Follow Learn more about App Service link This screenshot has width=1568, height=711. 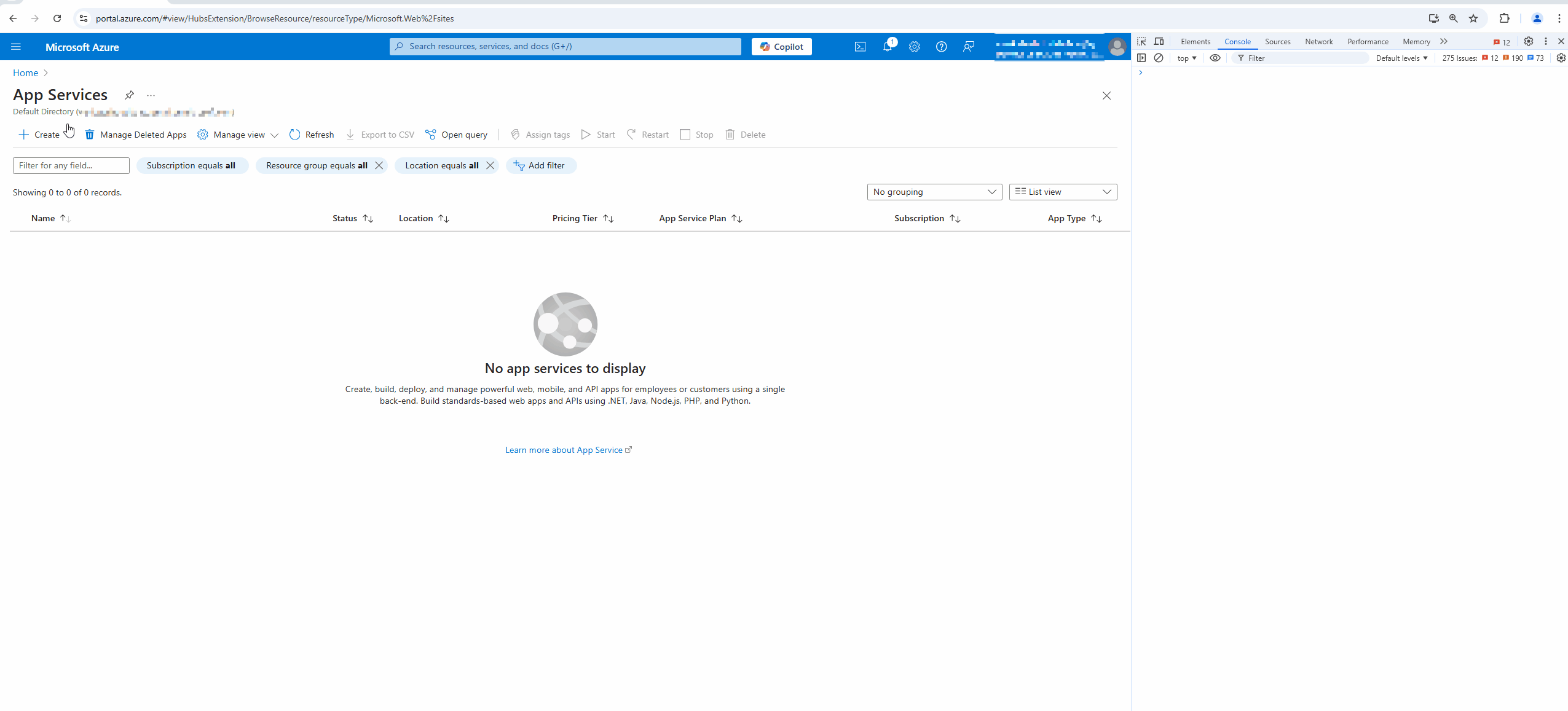pyautogui.click(x=568, y=450)
